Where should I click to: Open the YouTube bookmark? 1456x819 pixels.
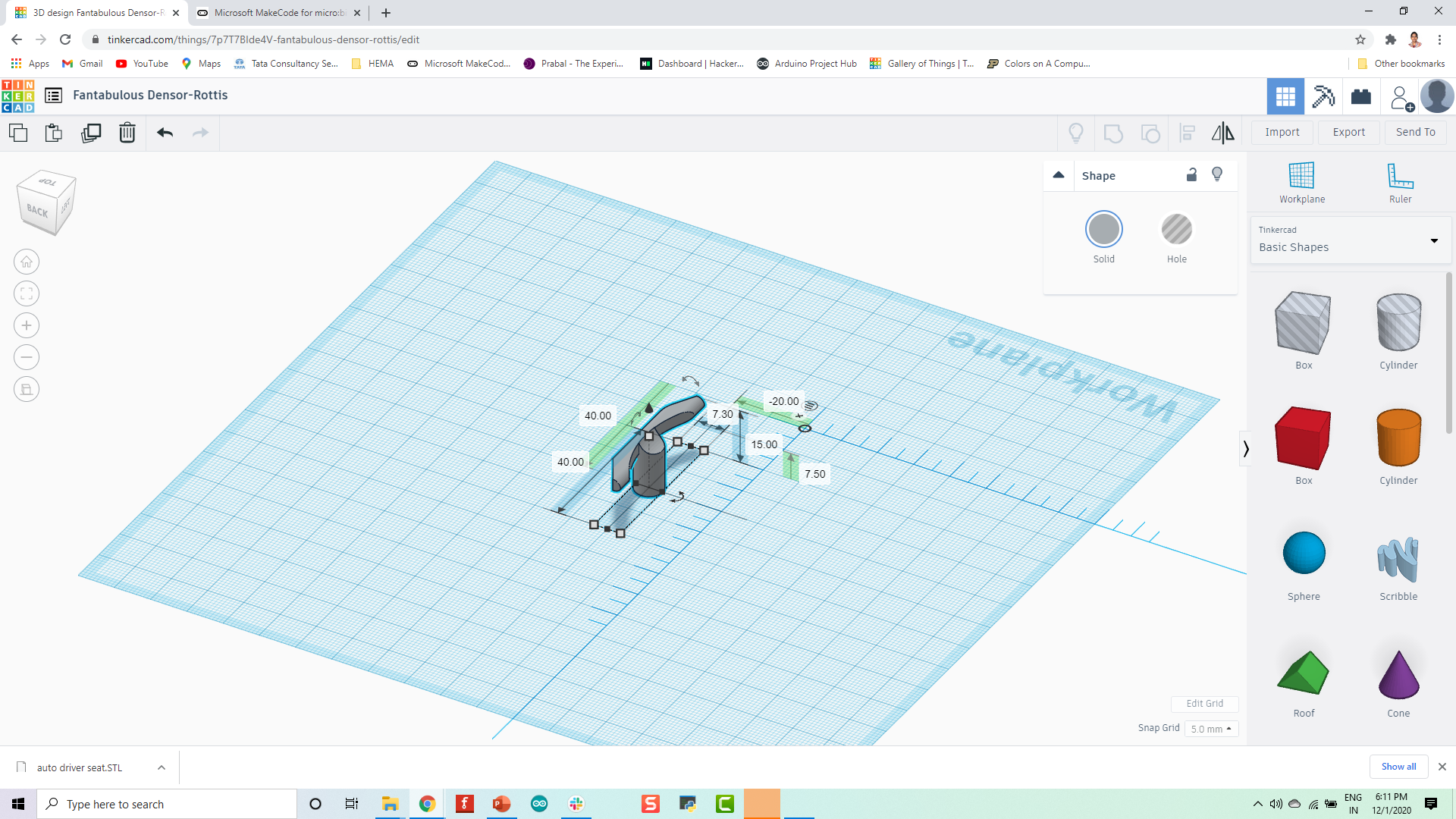[x=143, y=64]
